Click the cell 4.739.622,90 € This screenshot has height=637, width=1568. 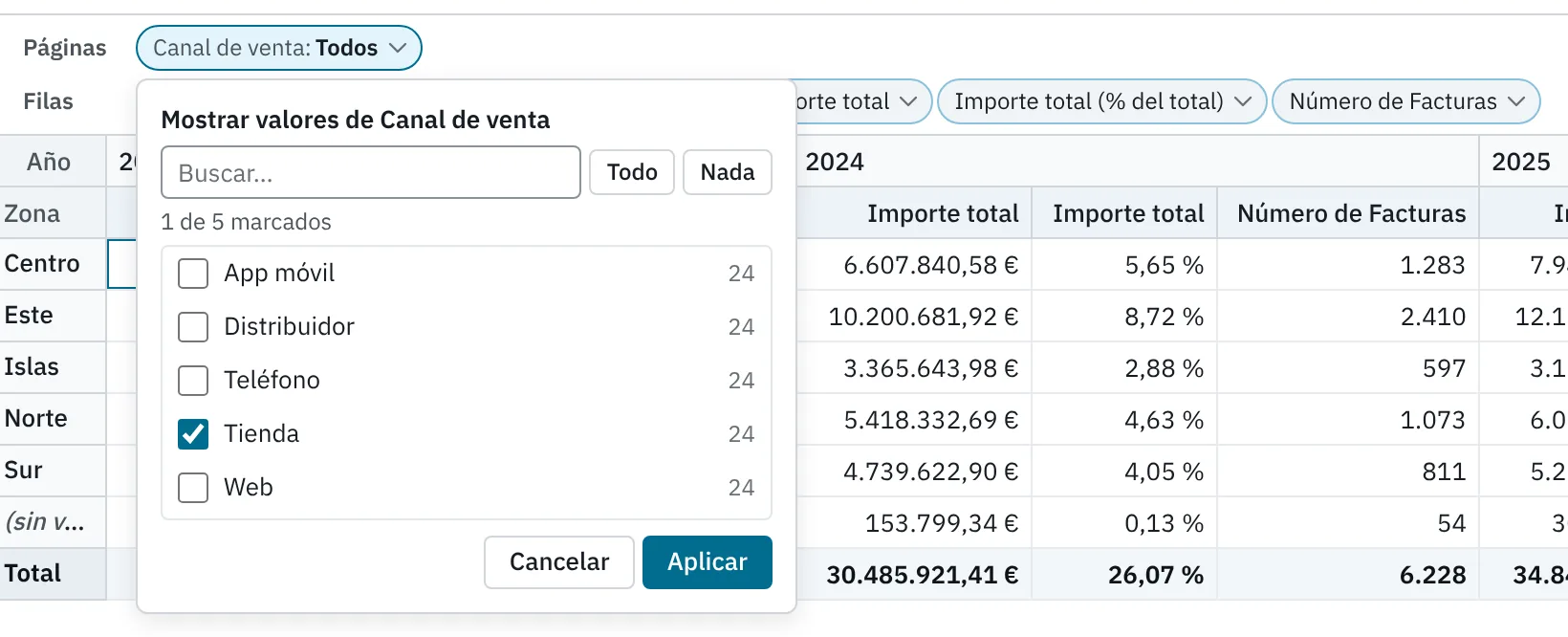pos(914,472)
